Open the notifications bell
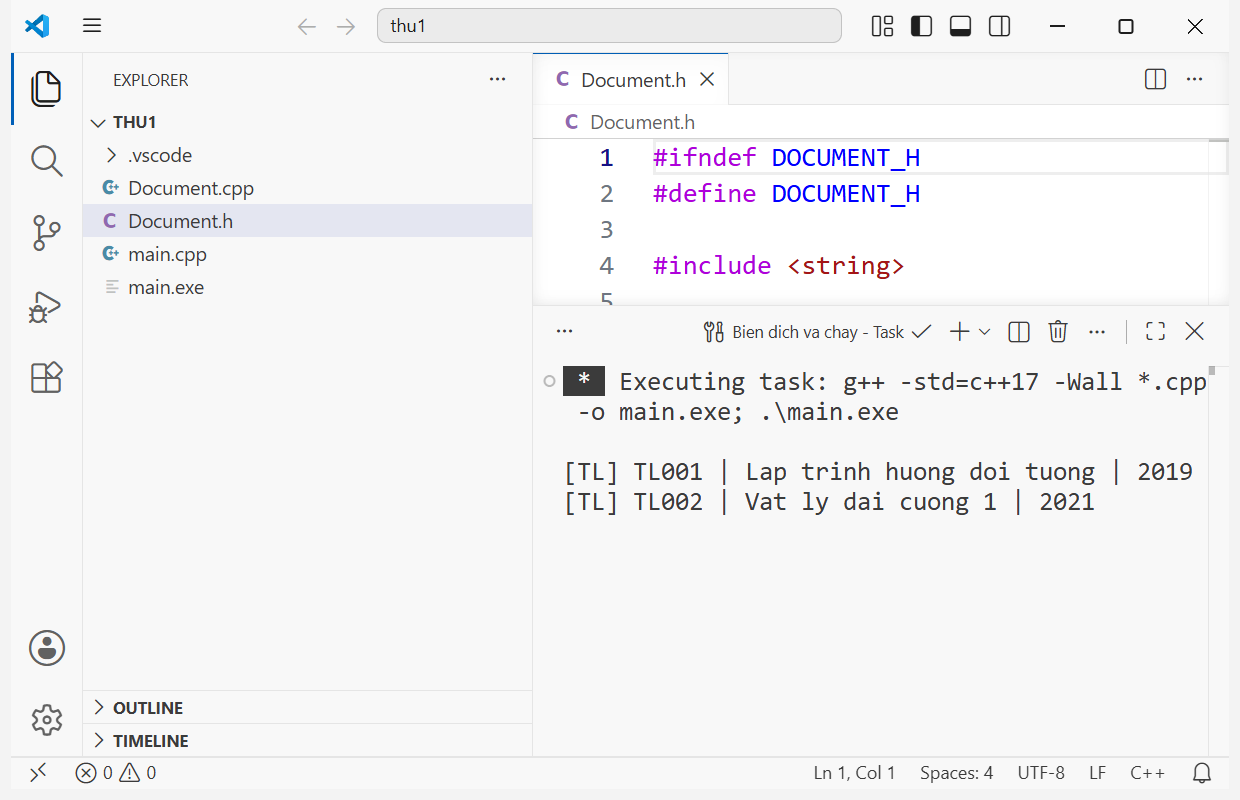Image resolution: width=1240 pixels, height=800 pixels. [x=1203, y=772]
